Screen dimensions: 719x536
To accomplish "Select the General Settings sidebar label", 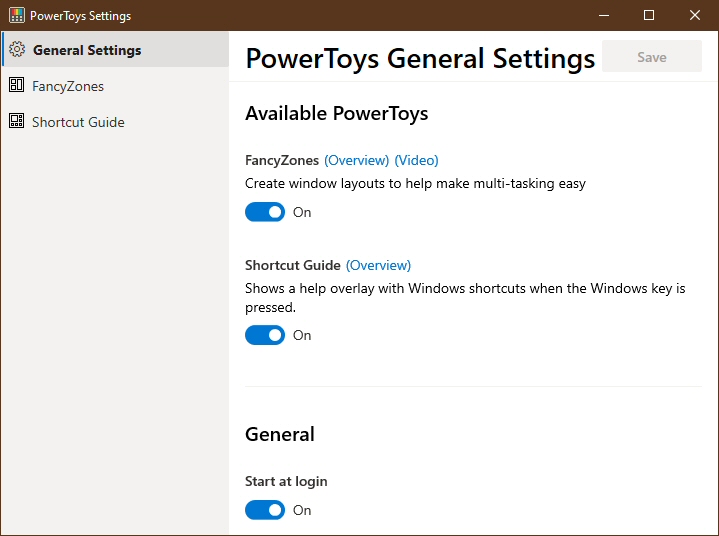I will coord(87,50).
